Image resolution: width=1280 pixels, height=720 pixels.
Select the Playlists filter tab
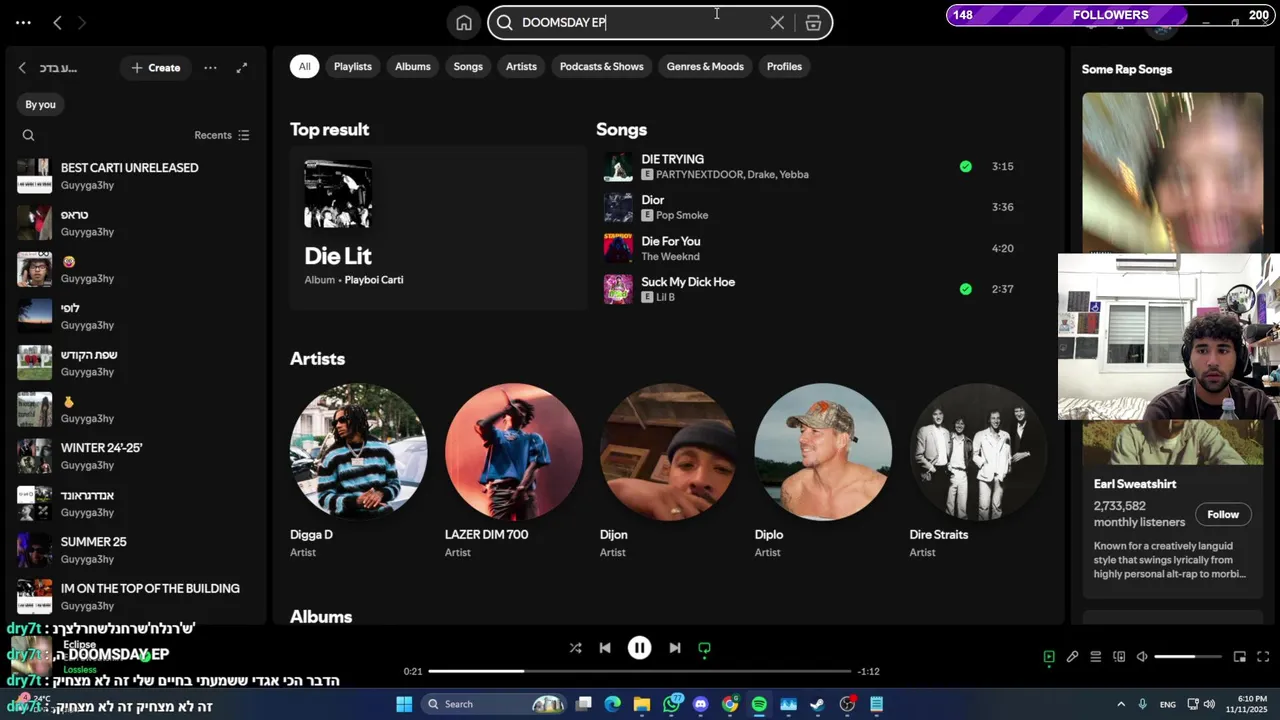coord(353,66)
